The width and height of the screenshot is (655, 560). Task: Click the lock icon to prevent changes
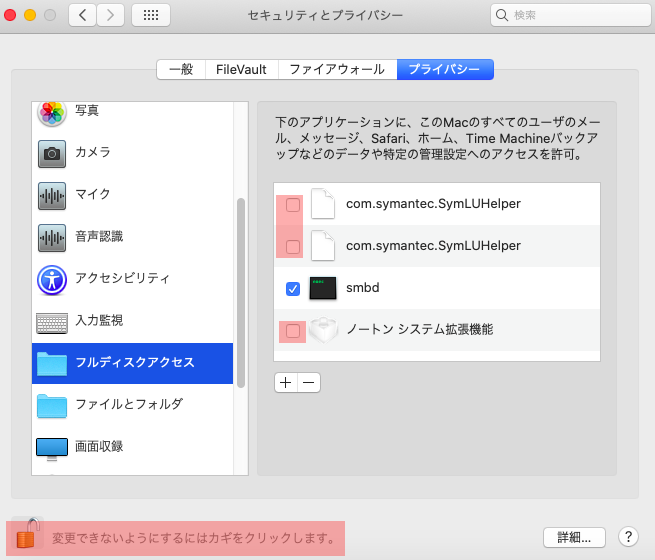27,537
